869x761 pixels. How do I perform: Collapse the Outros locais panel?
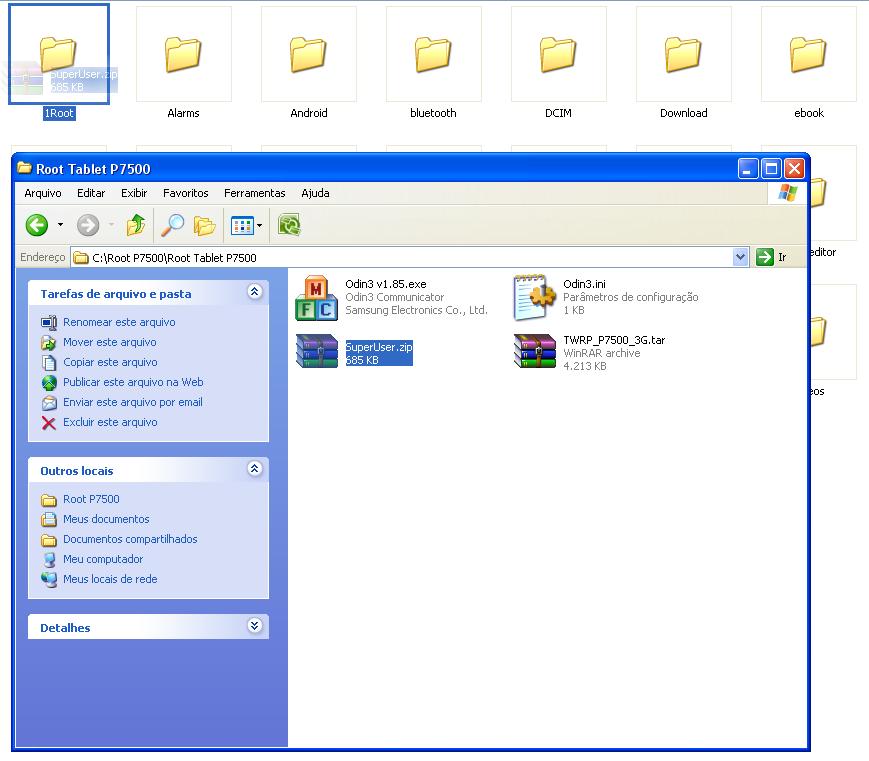click(254, 469)
